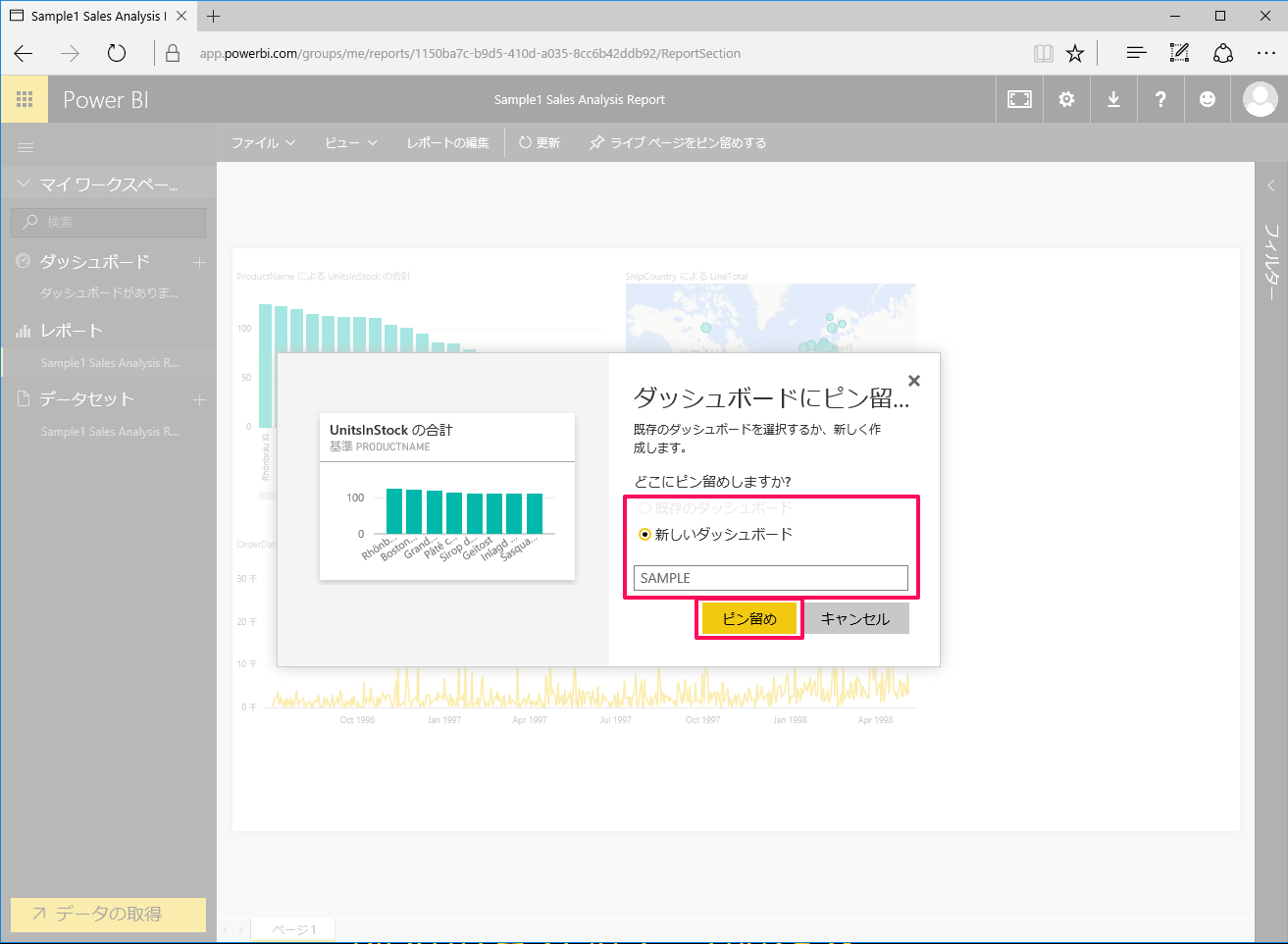Open the settings gear menu
Image resolution: width=1288 pixels, height=944 pixels.
coord(1066,99)
